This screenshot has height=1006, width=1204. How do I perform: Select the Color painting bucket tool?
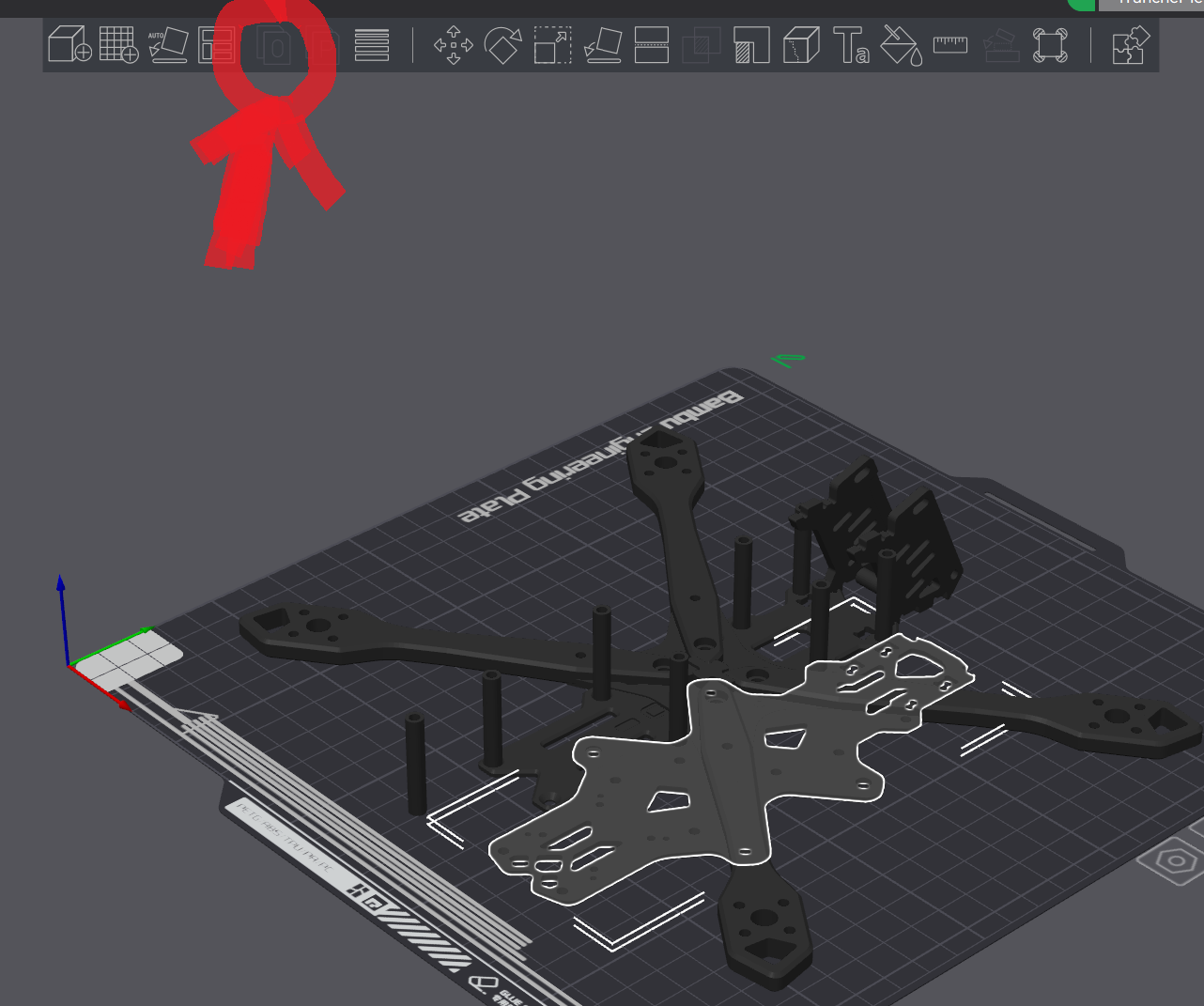coord(901,44)
